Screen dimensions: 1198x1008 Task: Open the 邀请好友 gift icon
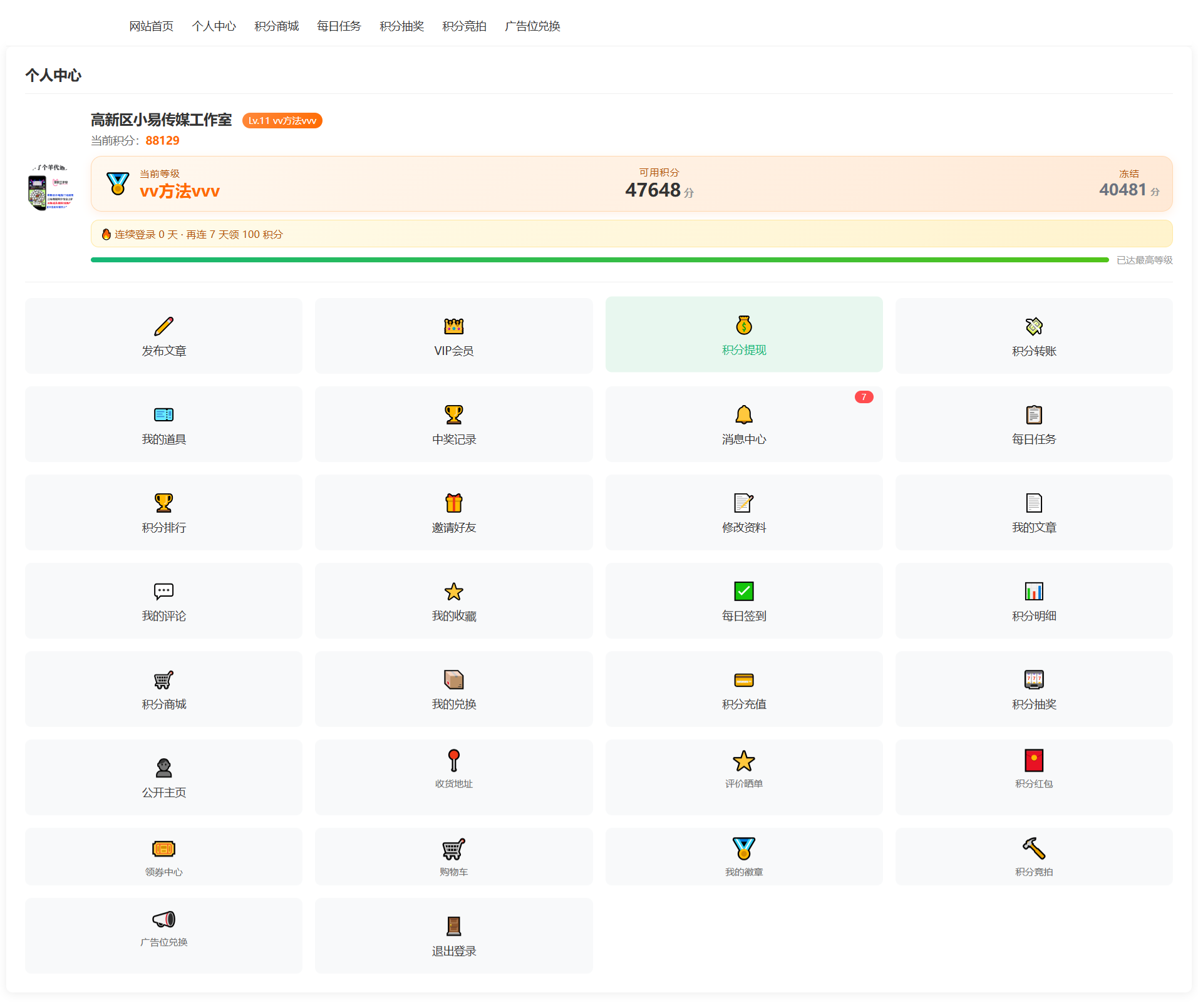tap(454, 503)
